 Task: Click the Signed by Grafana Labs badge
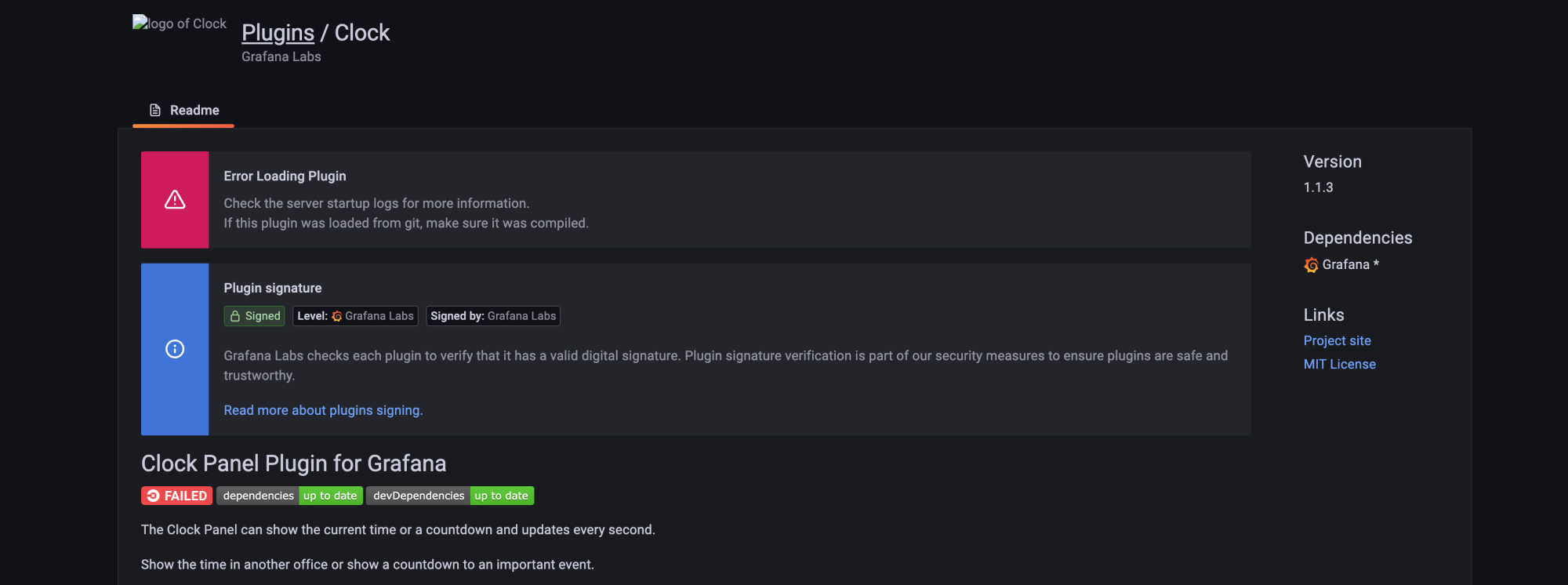(492, 315)
